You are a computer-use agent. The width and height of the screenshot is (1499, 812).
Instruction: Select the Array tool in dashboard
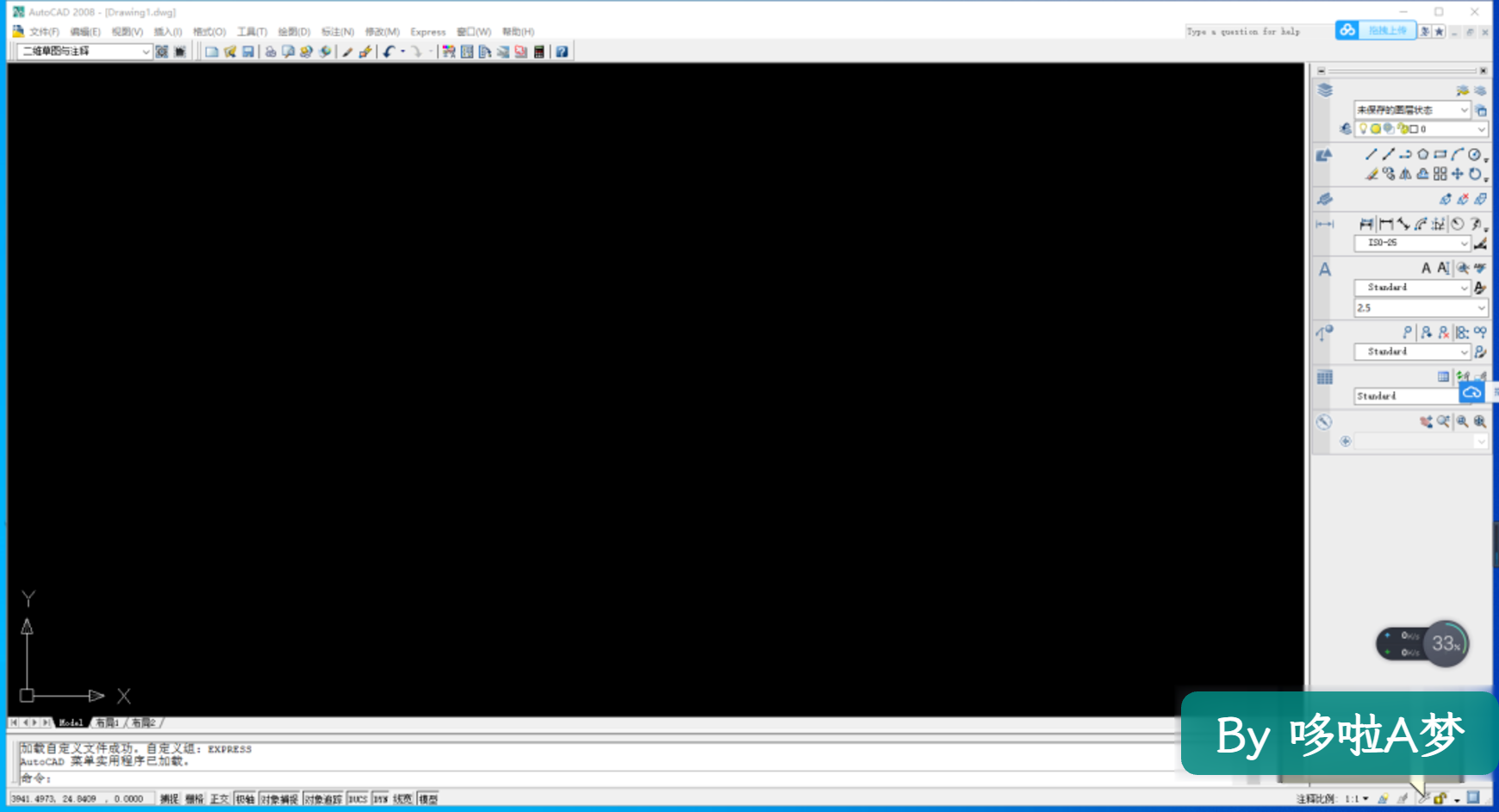tap(1440, 174)
